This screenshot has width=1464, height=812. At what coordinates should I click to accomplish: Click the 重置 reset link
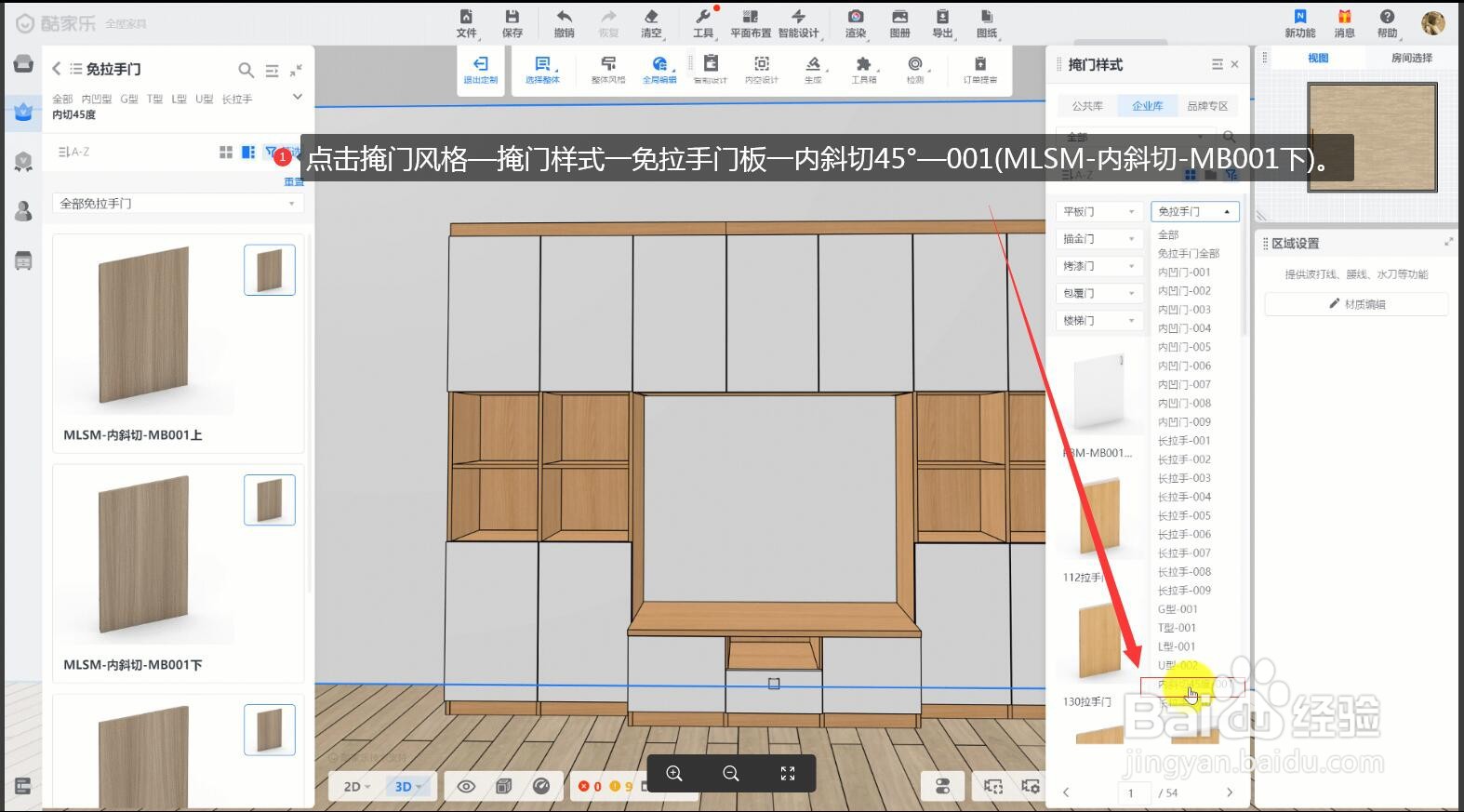[x=294, y=182]
